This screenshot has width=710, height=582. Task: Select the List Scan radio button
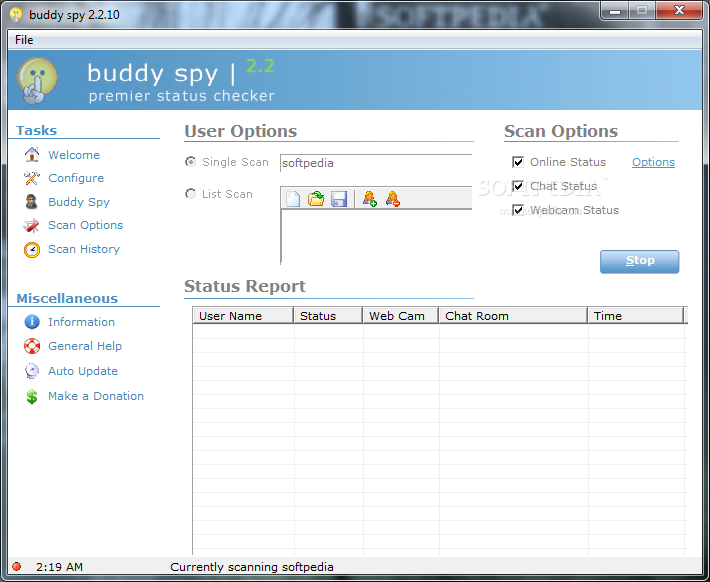click(191, 194)
